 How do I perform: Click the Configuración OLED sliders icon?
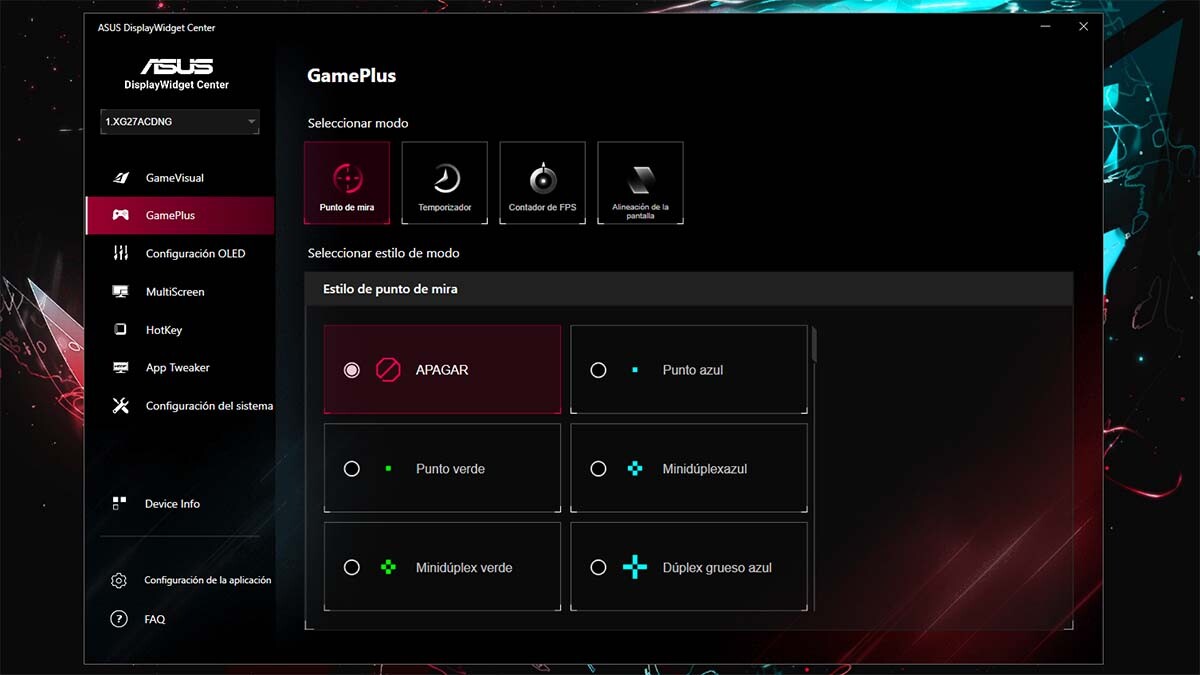pos(120,253)
